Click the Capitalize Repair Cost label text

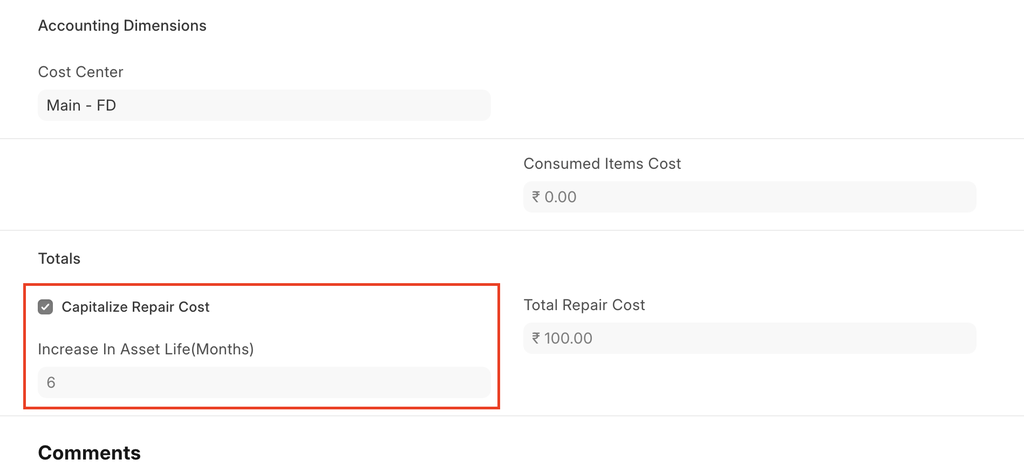135,307
